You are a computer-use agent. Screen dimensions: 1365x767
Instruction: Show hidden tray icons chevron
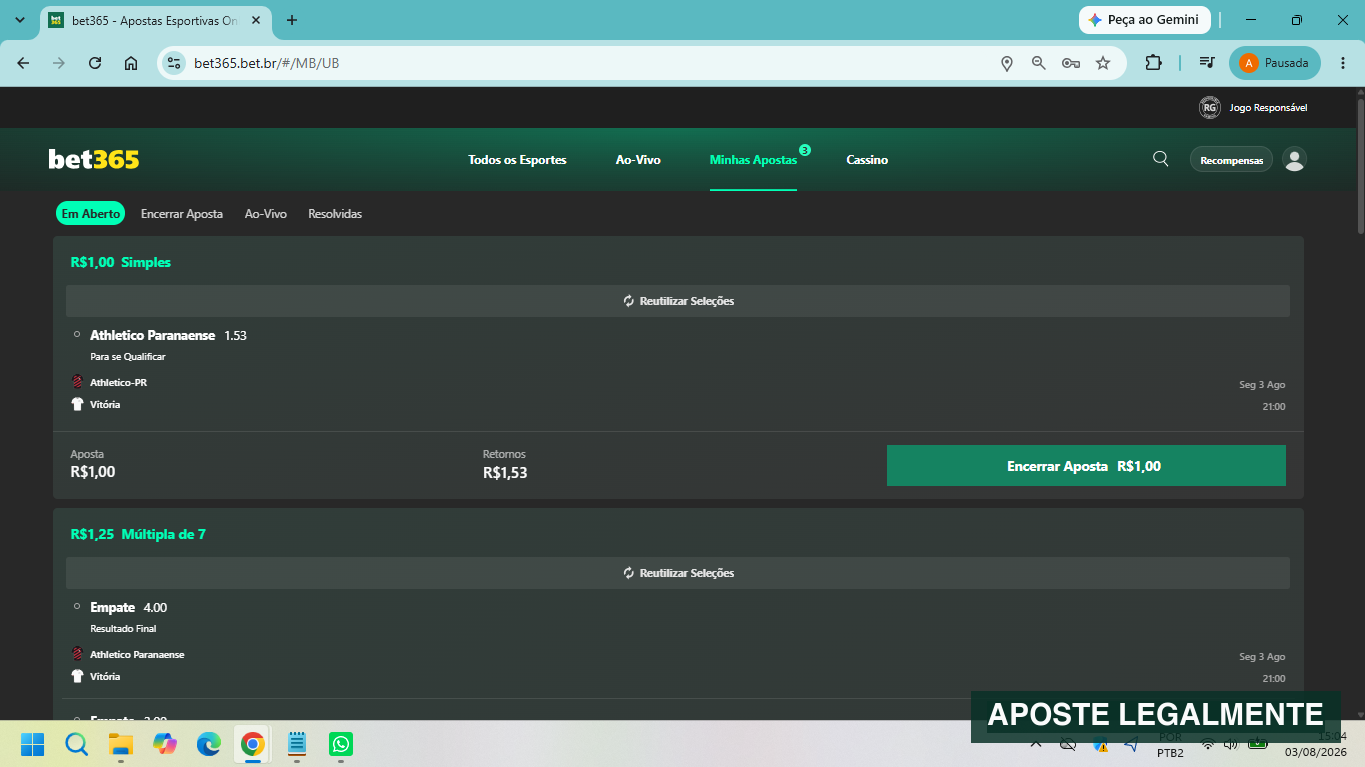coord(1036,744)
